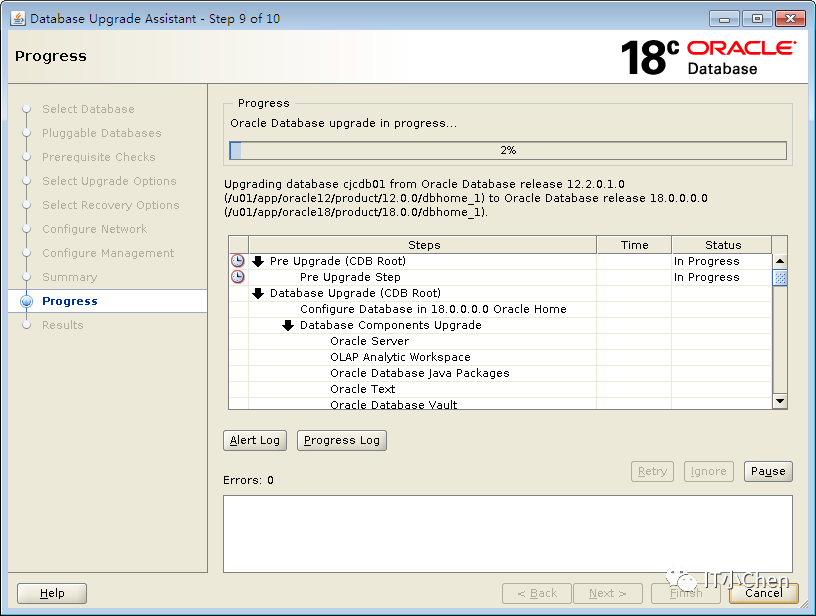The height and width of the screenshot is (616, 816).
Task: Select the Pluggable Databases step
Action: pyautogui.click(x=102, y=133)
